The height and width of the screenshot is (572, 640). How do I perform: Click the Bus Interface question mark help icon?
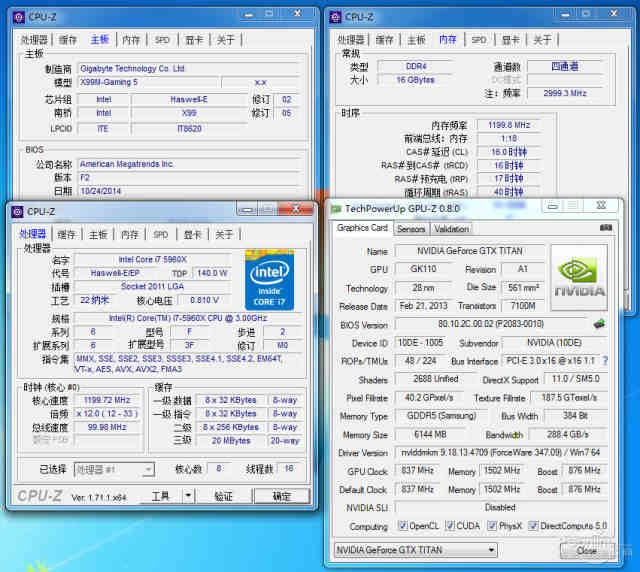[605, 361]
